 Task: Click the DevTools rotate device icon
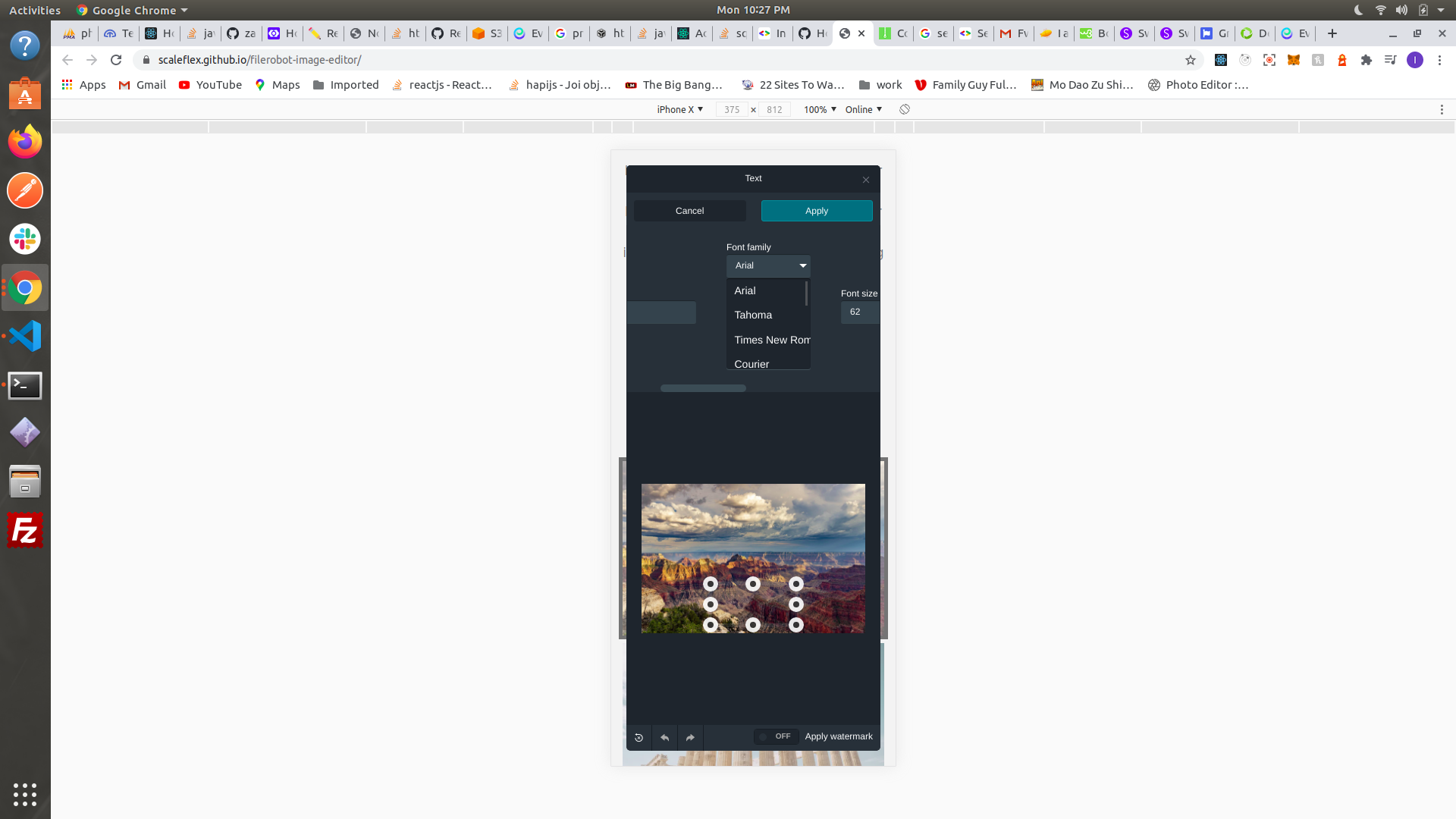(905, 109)
